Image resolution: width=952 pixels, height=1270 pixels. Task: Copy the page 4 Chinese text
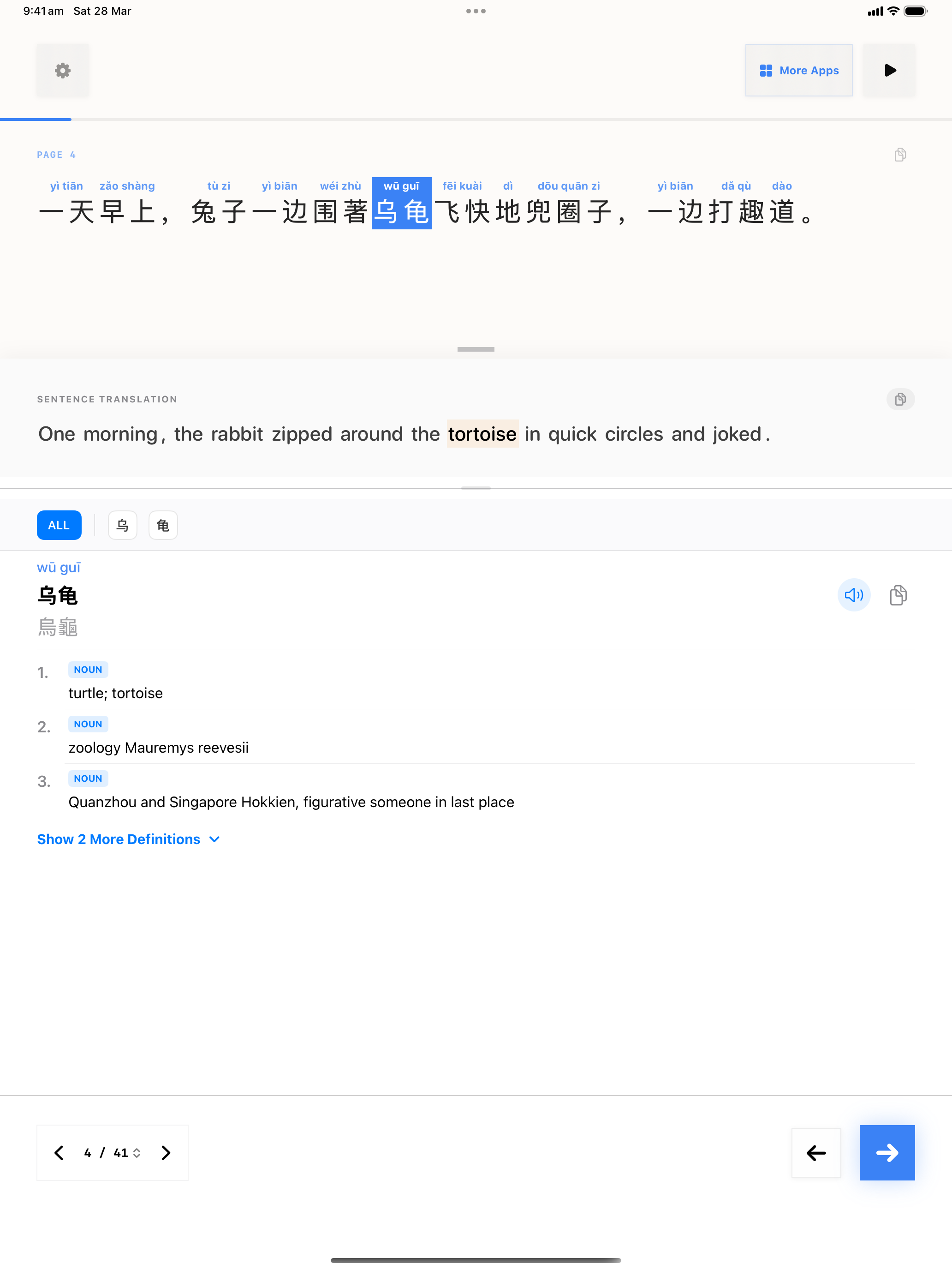(x=900, y=155)
